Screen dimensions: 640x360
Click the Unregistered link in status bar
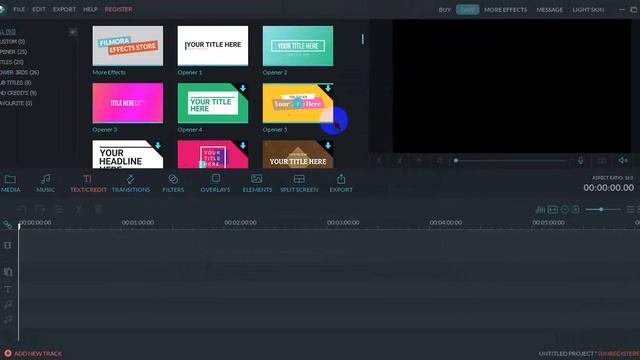coord(619,353)
